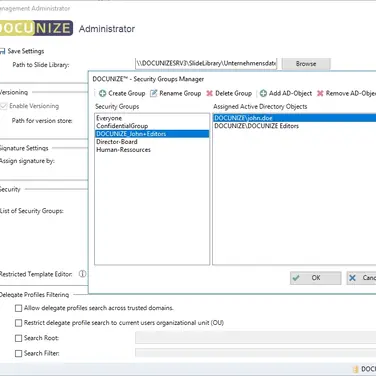Click the Cancel button in the dialog
The width and height of the screenshot is (376, 376).
click(361, 278)
